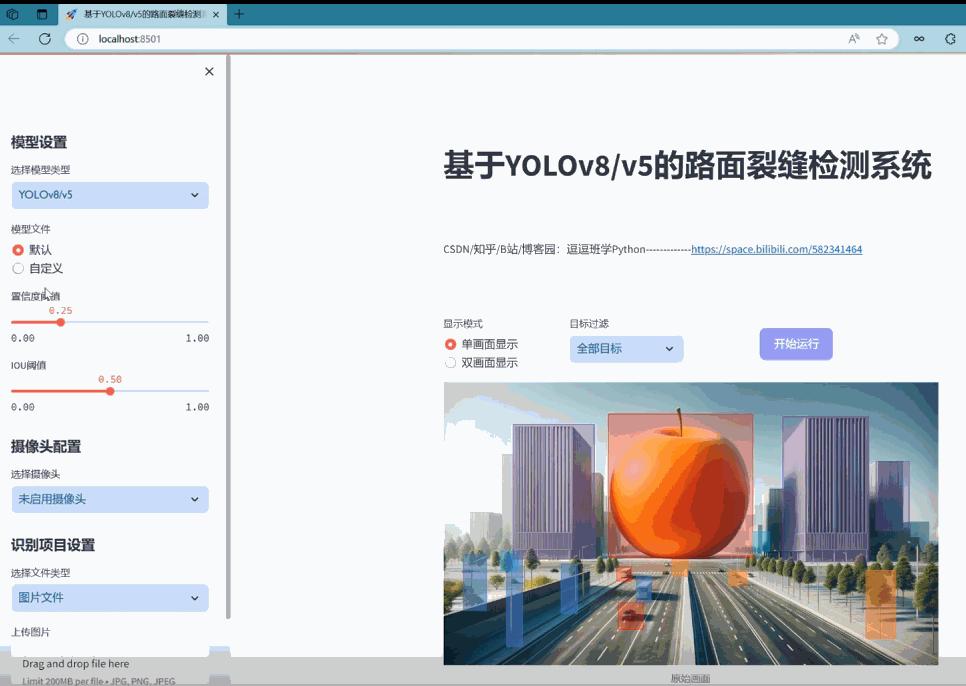Add page to favorites via star icon

click(x=882, y=38)
